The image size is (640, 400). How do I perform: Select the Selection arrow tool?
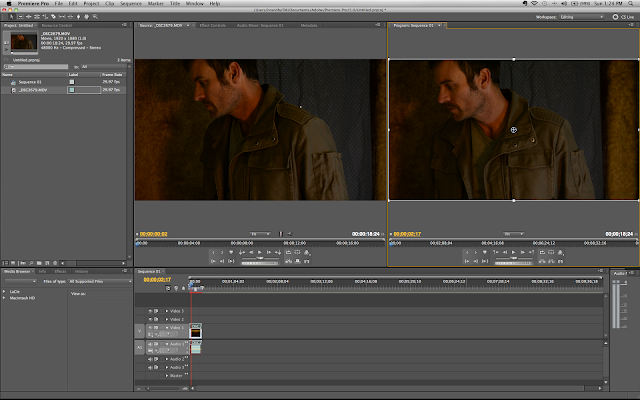pyautogui.click(x=11, y=17)
